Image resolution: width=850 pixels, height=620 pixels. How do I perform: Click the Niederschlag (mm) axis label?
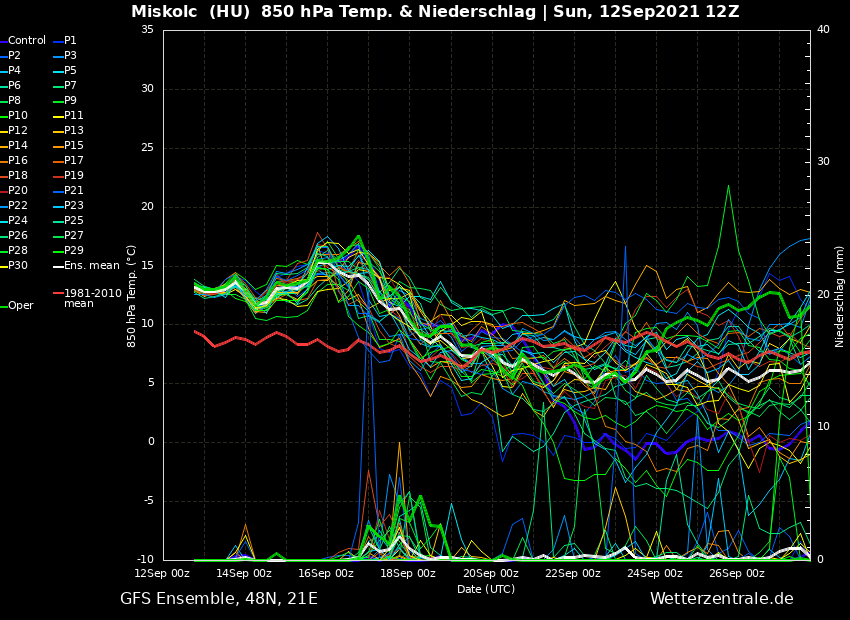(840, 296)
